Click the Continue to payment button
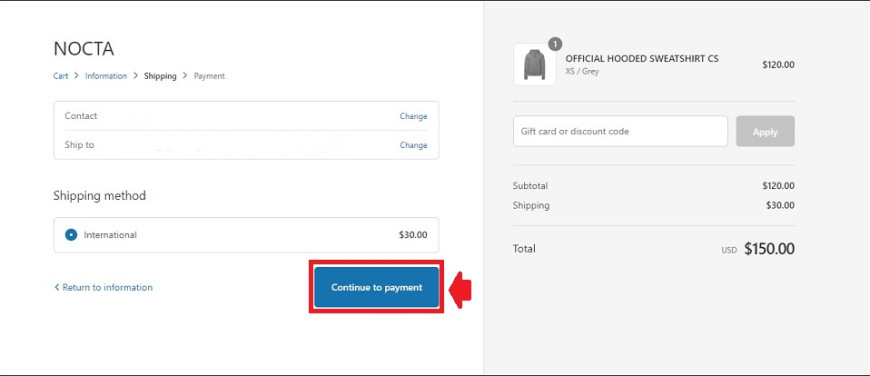This screenshot has height=376, width=870. 376,287
